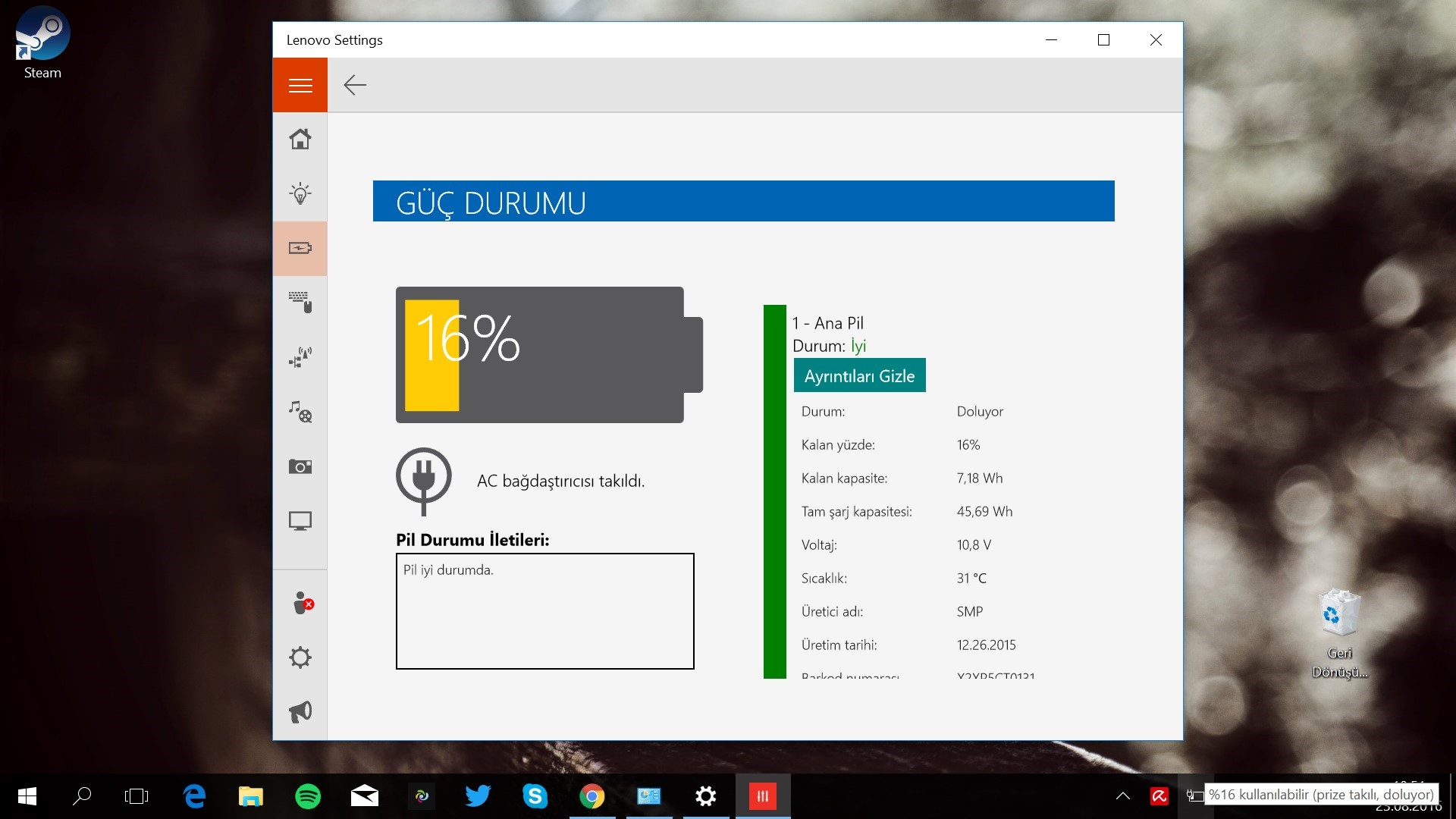Open the camera settings section
Screen dimensions: 1456x819
(300, 466)
